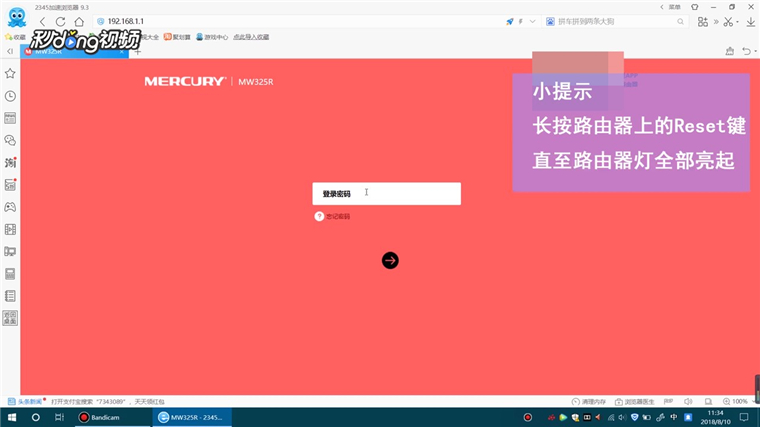Viewport: 760px width, 427px height.
Task: Go back with the browser back arrow
Action: coord(43,21)
